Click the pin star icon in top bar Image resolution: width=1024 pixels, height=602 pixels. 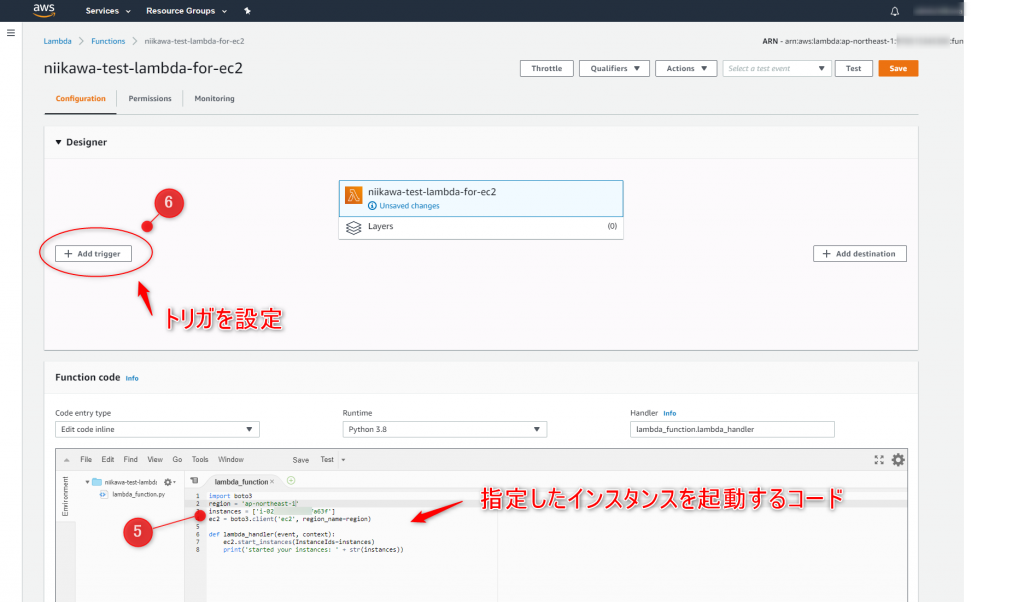coord(247,10)
